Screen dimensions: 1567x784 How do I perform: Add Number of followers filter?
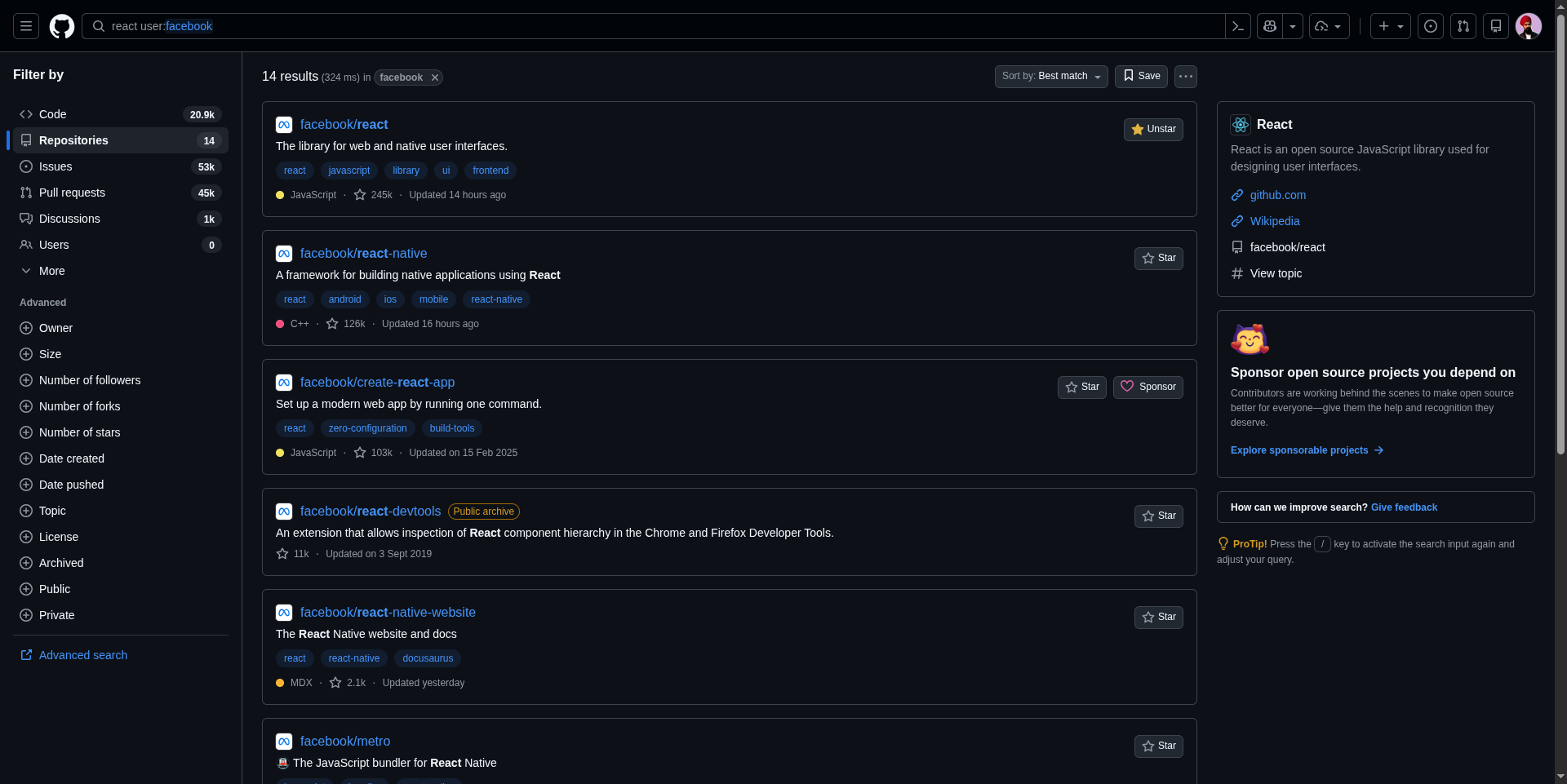121,380
